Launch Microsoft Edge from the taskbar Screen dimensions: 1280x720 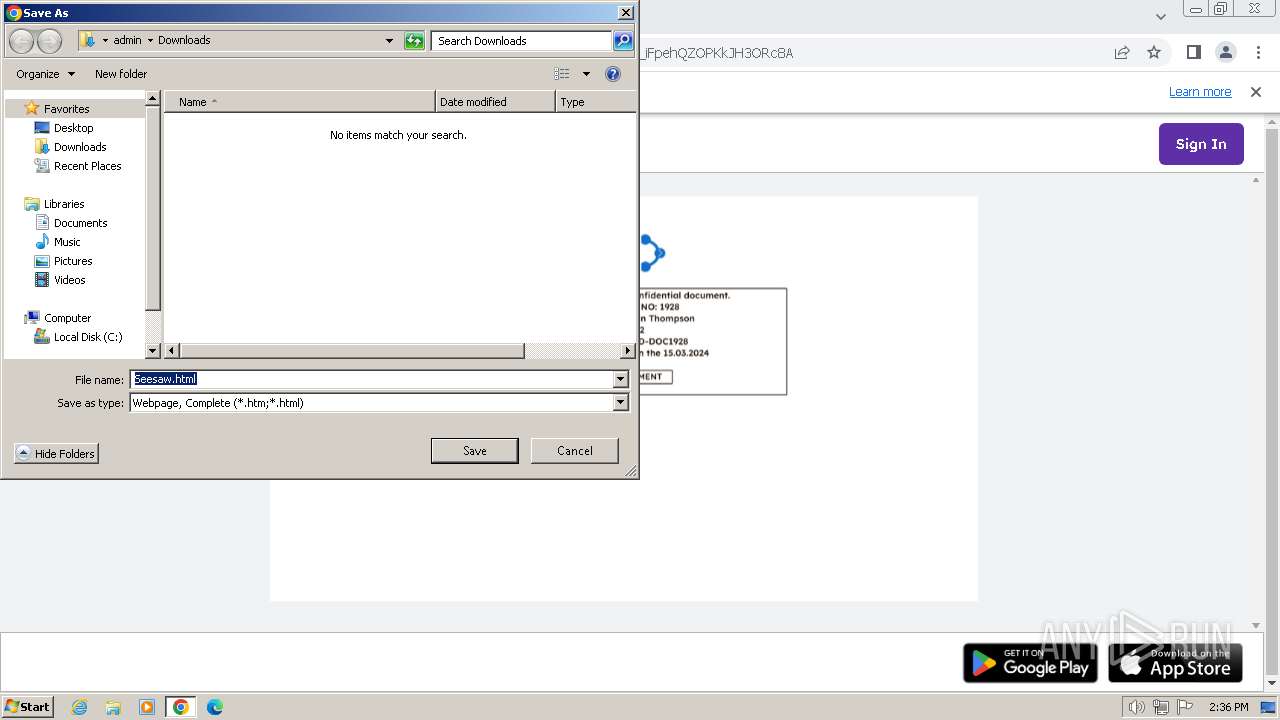tap(214, 707)
